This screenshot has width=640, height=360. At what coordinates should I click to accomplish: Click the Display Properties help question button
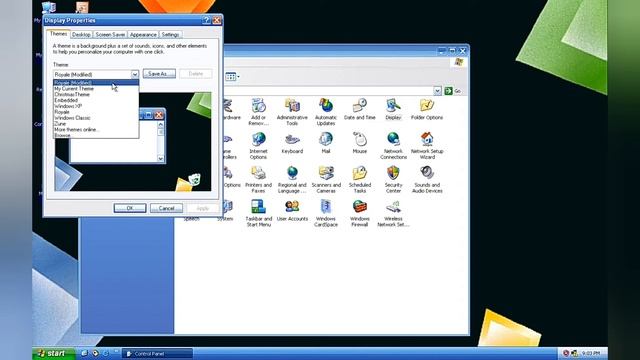point(207,20)
